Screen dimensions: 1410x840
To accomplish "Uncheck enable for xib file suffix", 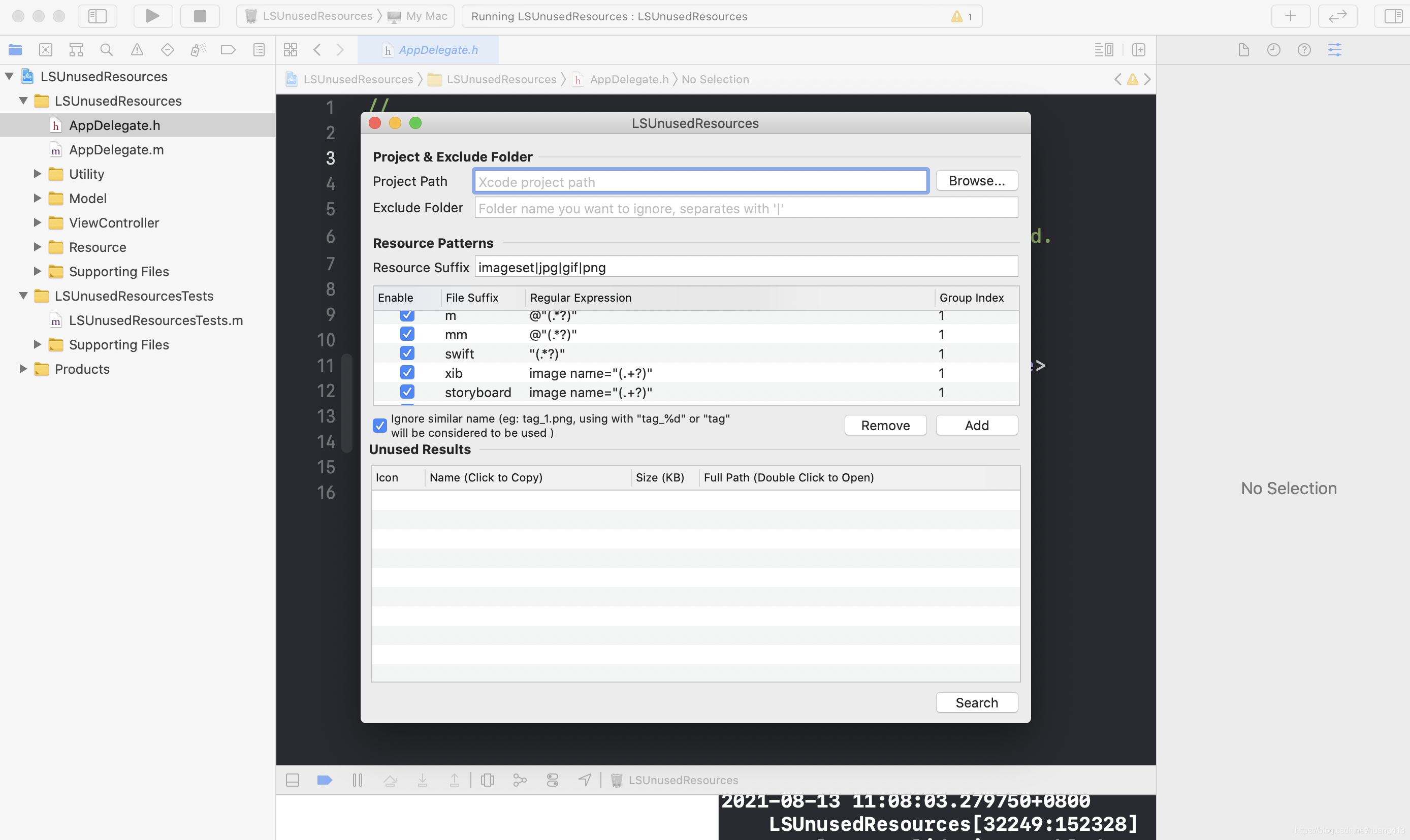I will [x=407, y=372].
